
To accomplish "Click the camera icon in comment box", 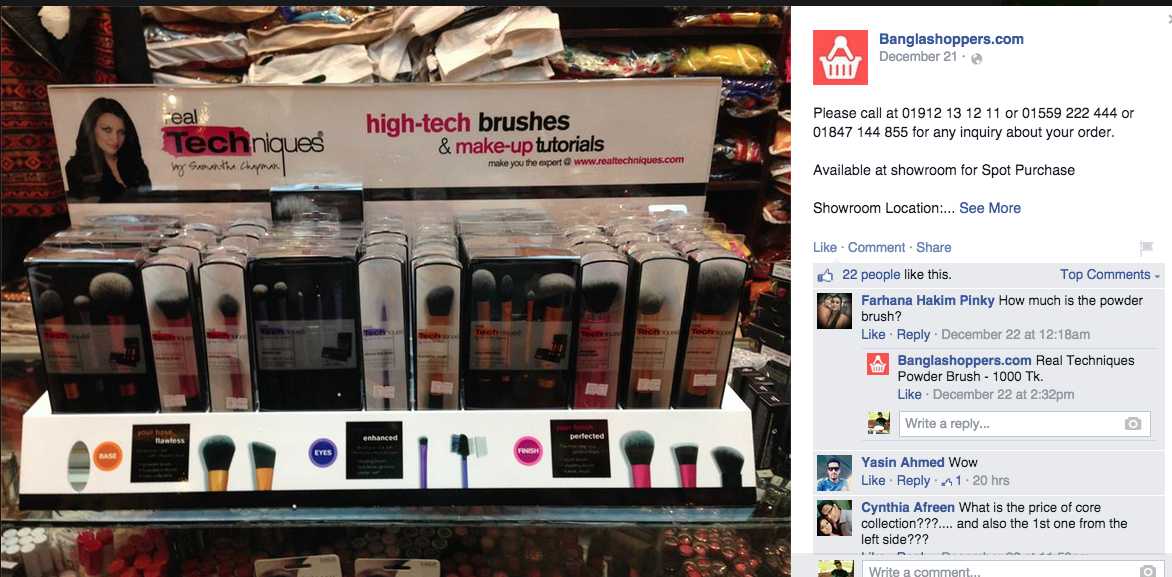I will coord(1146,572).
